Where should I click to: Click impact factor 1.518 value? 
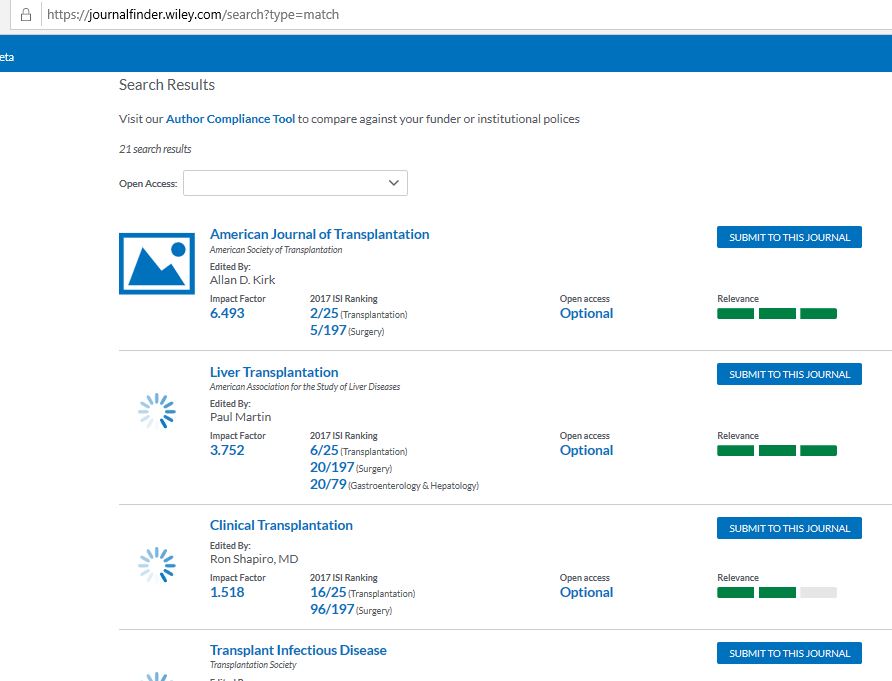click(x=227, y=592)
